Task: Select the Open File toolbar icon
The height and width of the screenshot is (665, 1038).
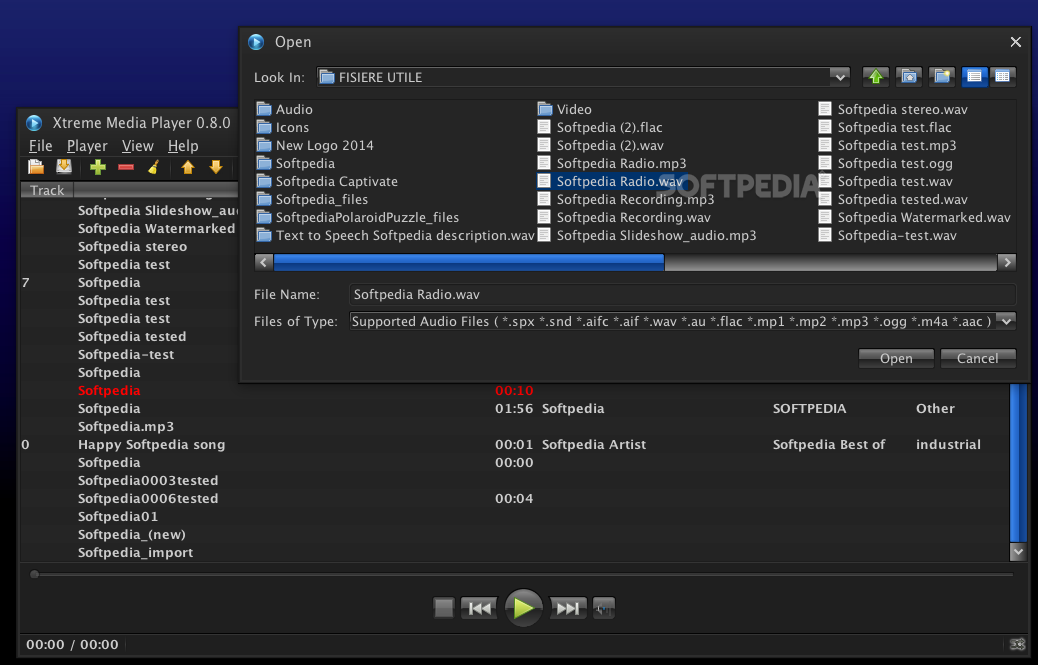Action: (x=36, y=167)
